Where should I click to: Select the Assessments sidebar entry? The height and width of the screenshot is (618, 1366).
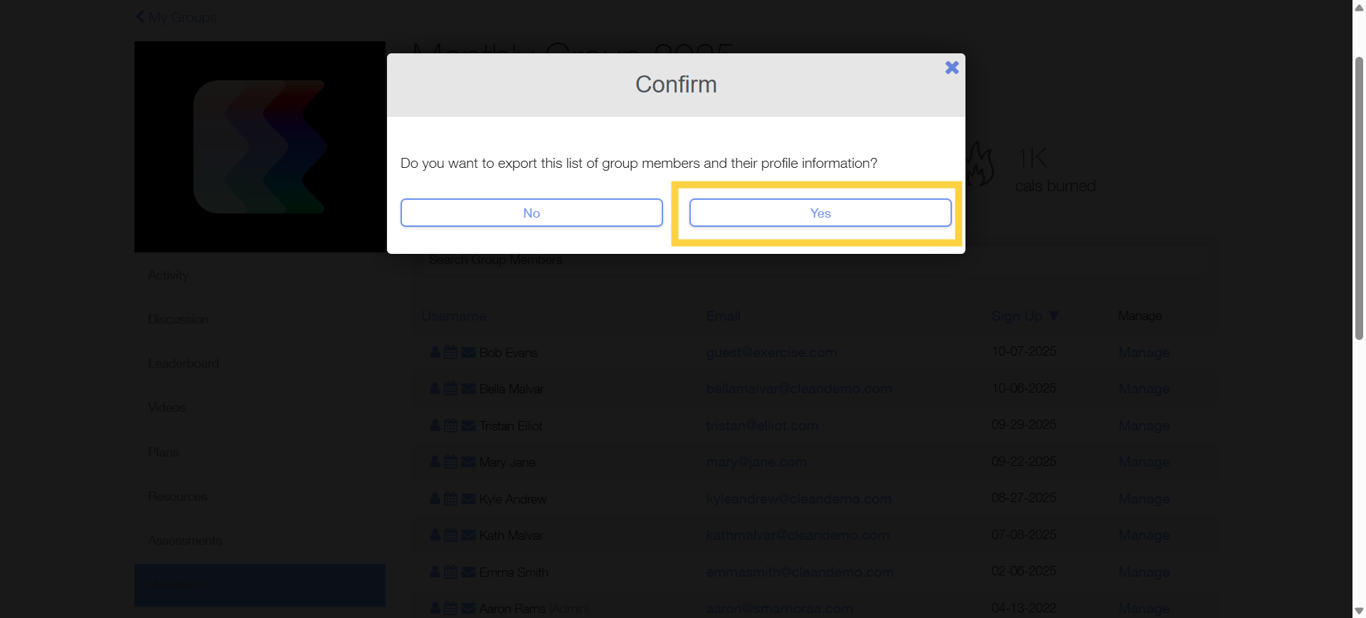click(184, 540)
